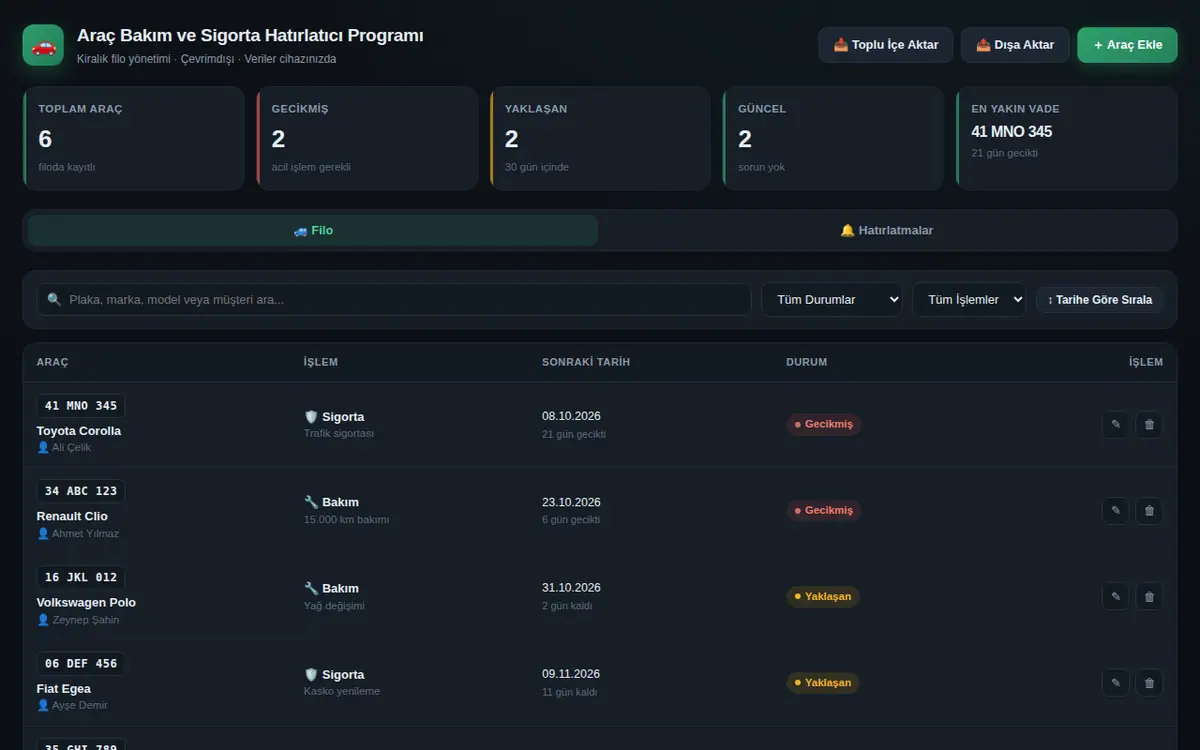Click the shield icon beside Kasko yenileme

pos(311,674)
